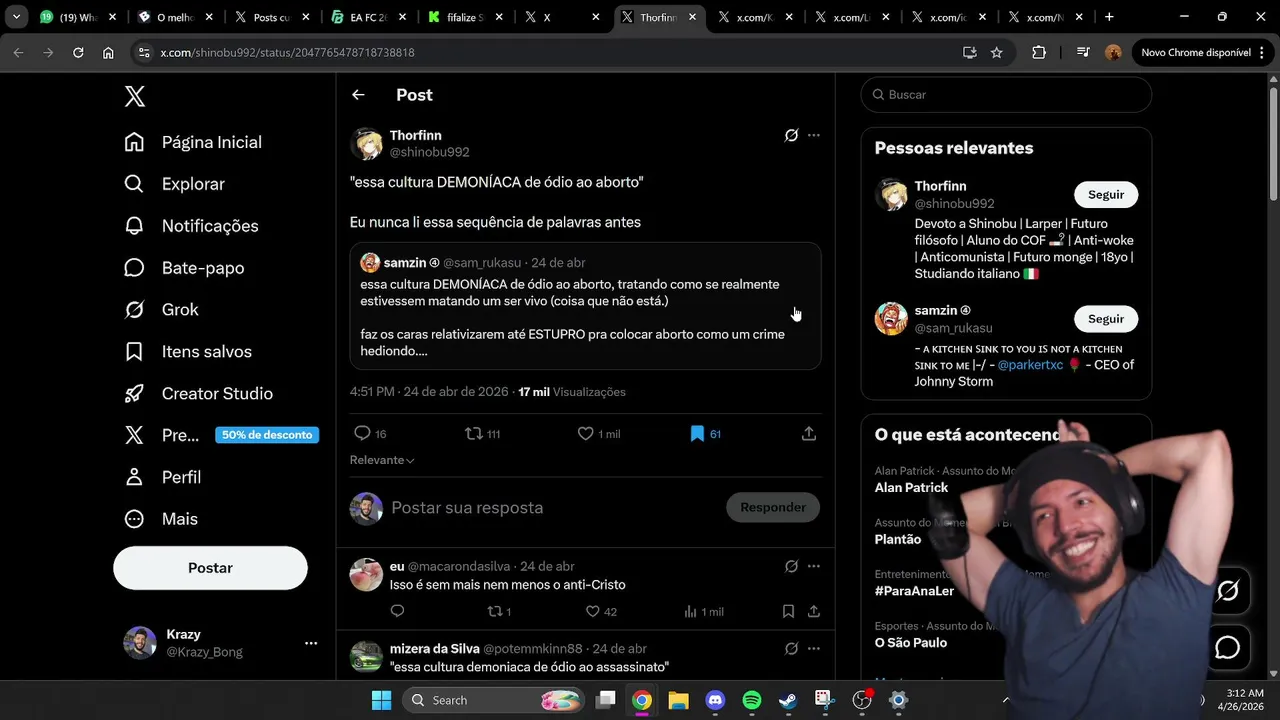Screen dimensions: 1280x720
Task: Open Windows Start menu
Action: pyautogui.click(x=382, y=700)
